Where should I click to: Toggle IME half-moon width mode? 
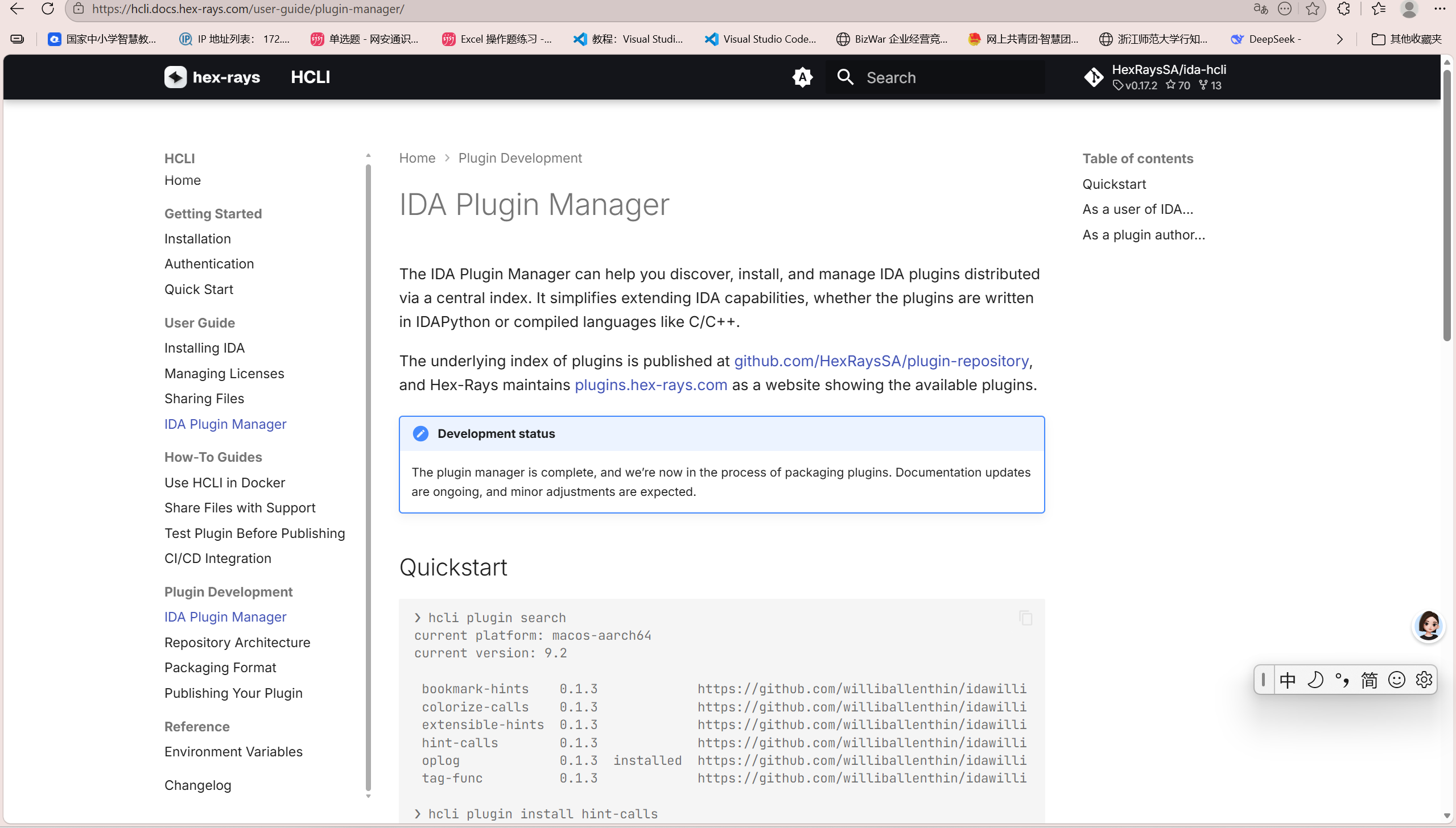(x=1315, y=680)
